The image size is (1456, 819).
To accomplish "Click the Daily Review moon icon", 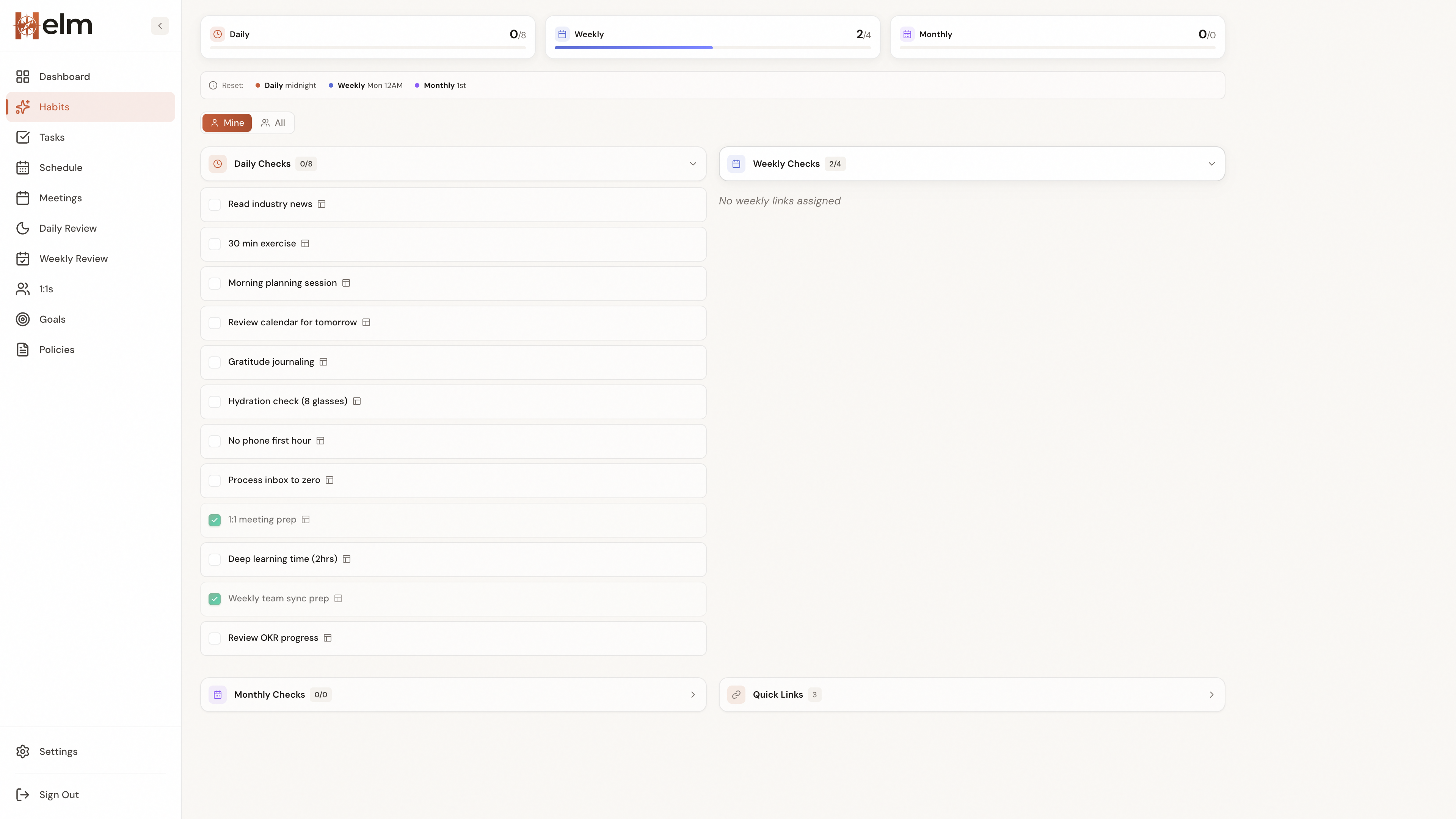I will point(23,228).
